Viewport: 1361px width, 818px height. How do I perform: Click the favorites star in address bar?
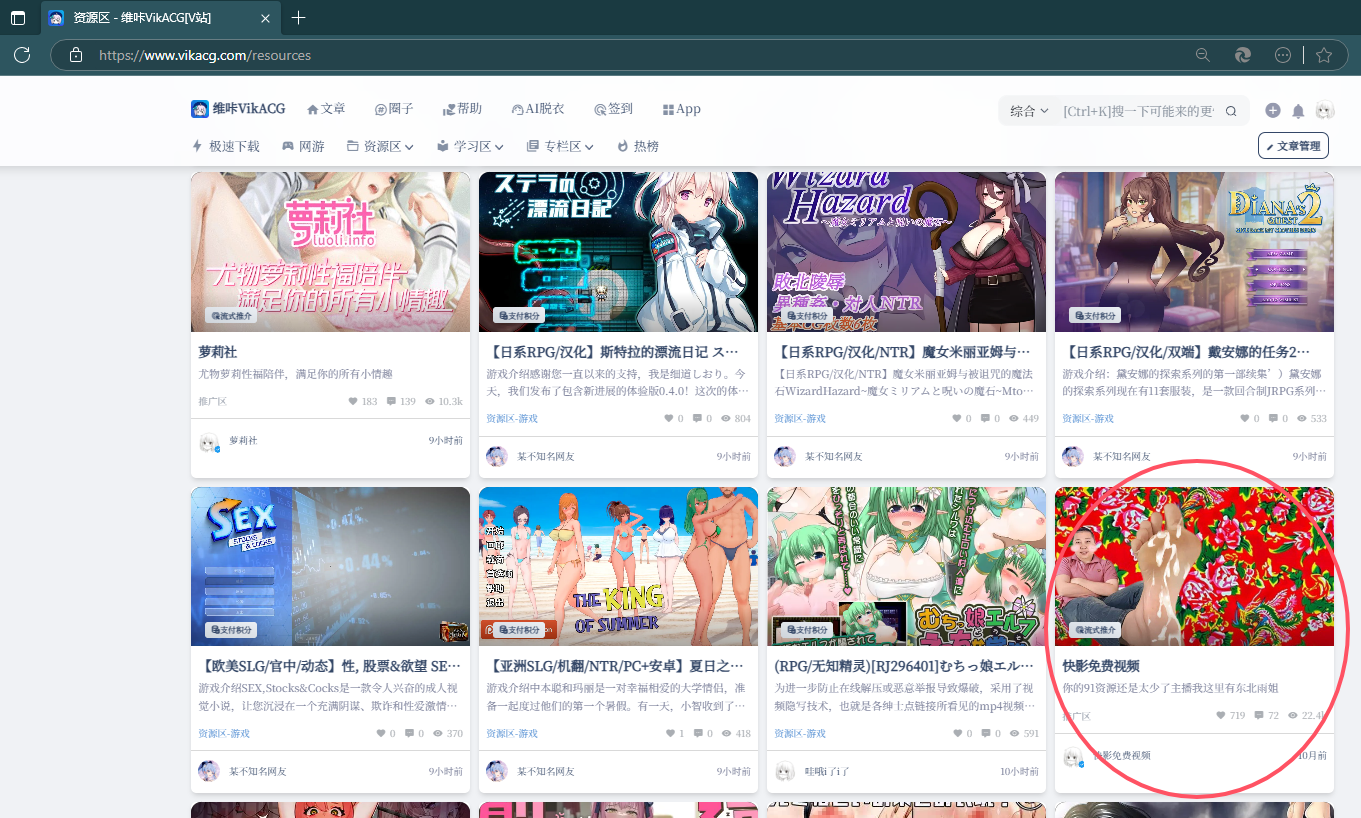point(1324,55)
